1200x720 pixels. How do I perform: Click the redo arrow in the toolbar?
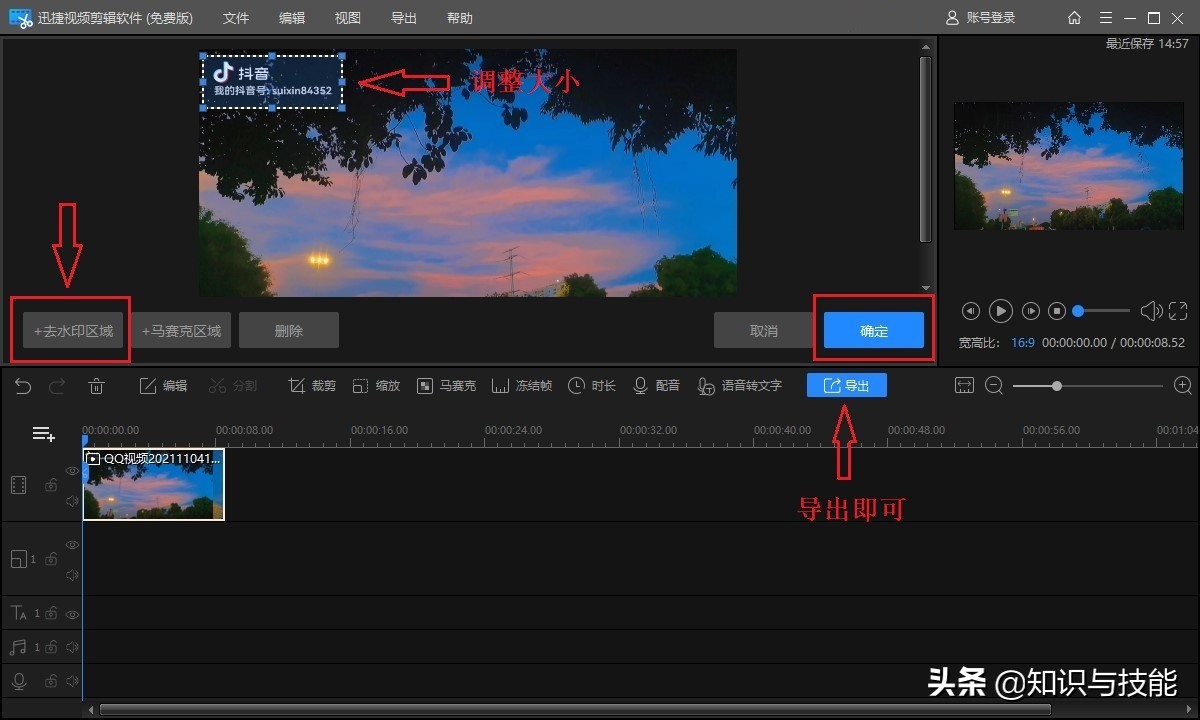pos(58,386)
